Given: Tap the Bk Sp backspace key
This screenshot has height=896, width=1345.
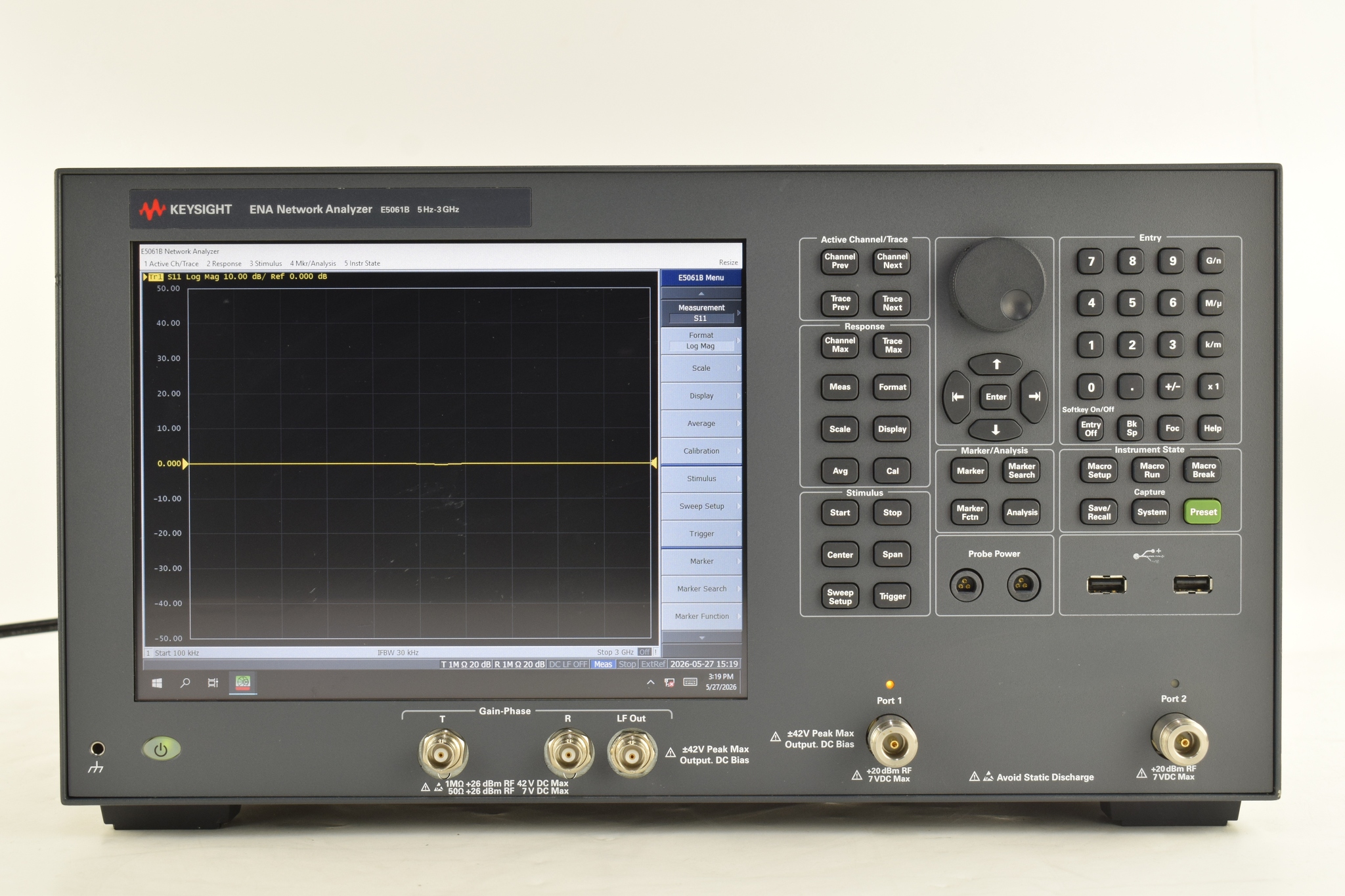Looking at the screenshot, I should click(1132, 429).
